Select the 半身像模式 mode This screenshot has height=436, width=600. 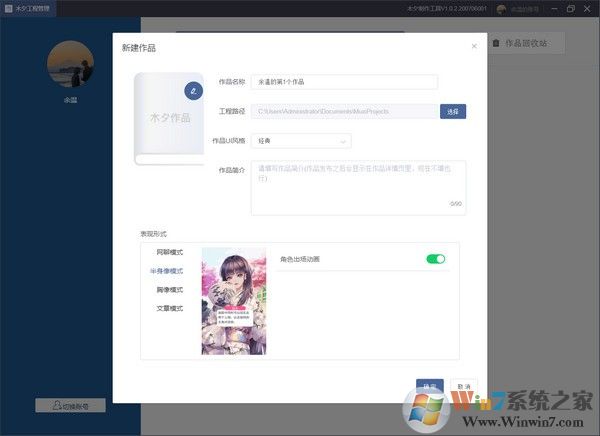(166, 271)
